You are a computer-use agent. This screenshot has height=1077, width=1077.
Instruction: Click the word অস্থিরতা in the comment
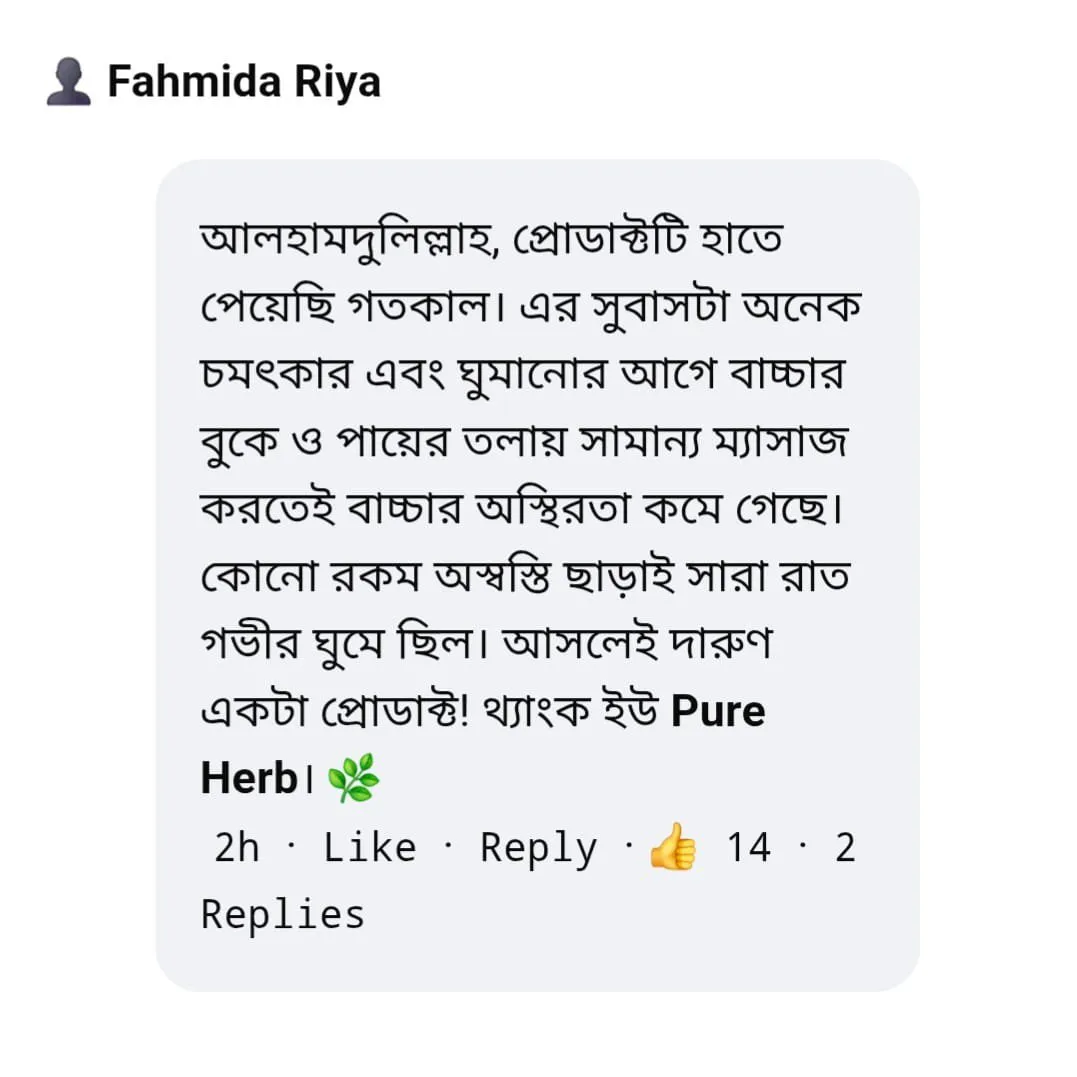[553, 509]
